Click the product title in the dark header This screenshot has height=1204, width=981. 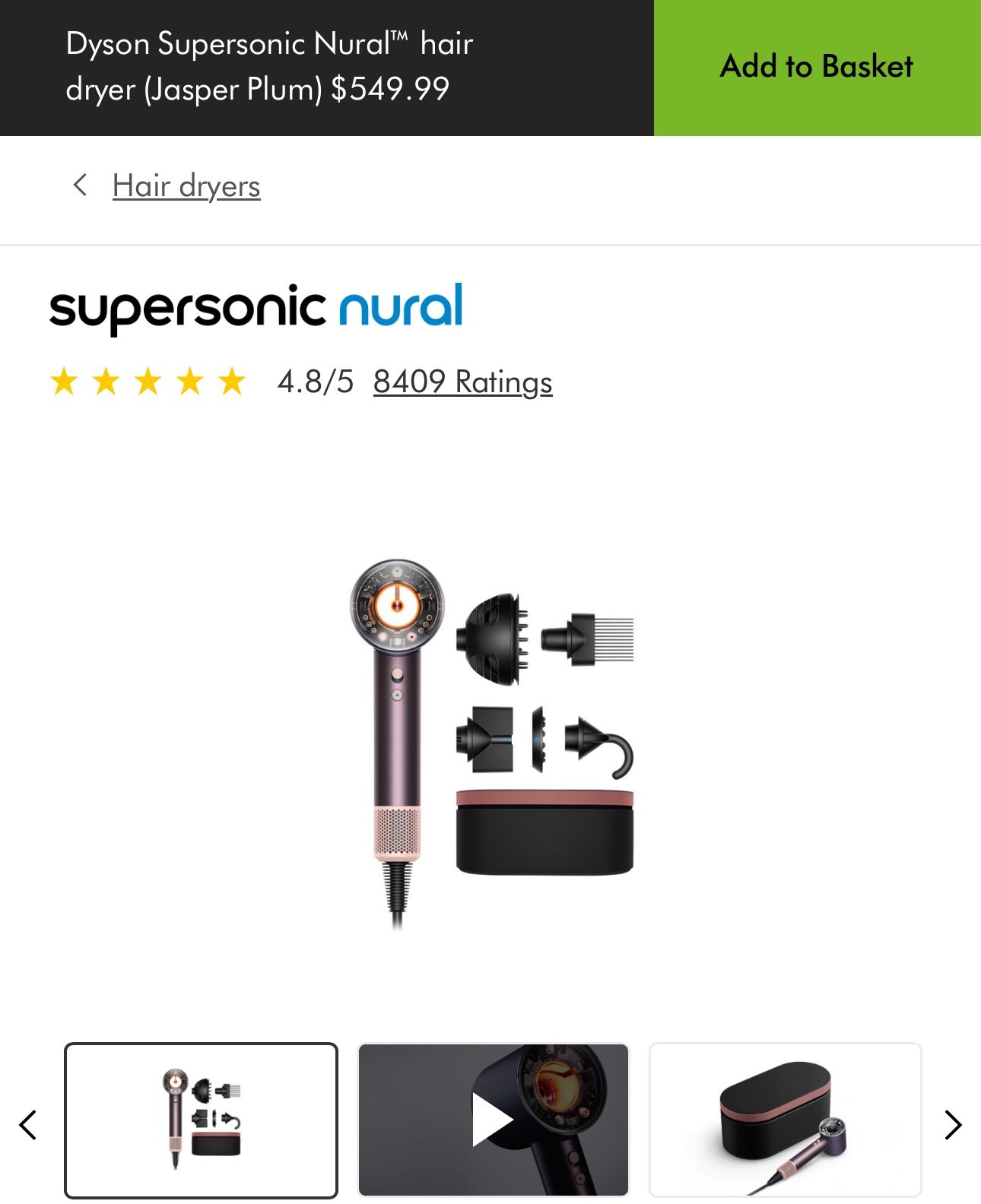point(269,67)
